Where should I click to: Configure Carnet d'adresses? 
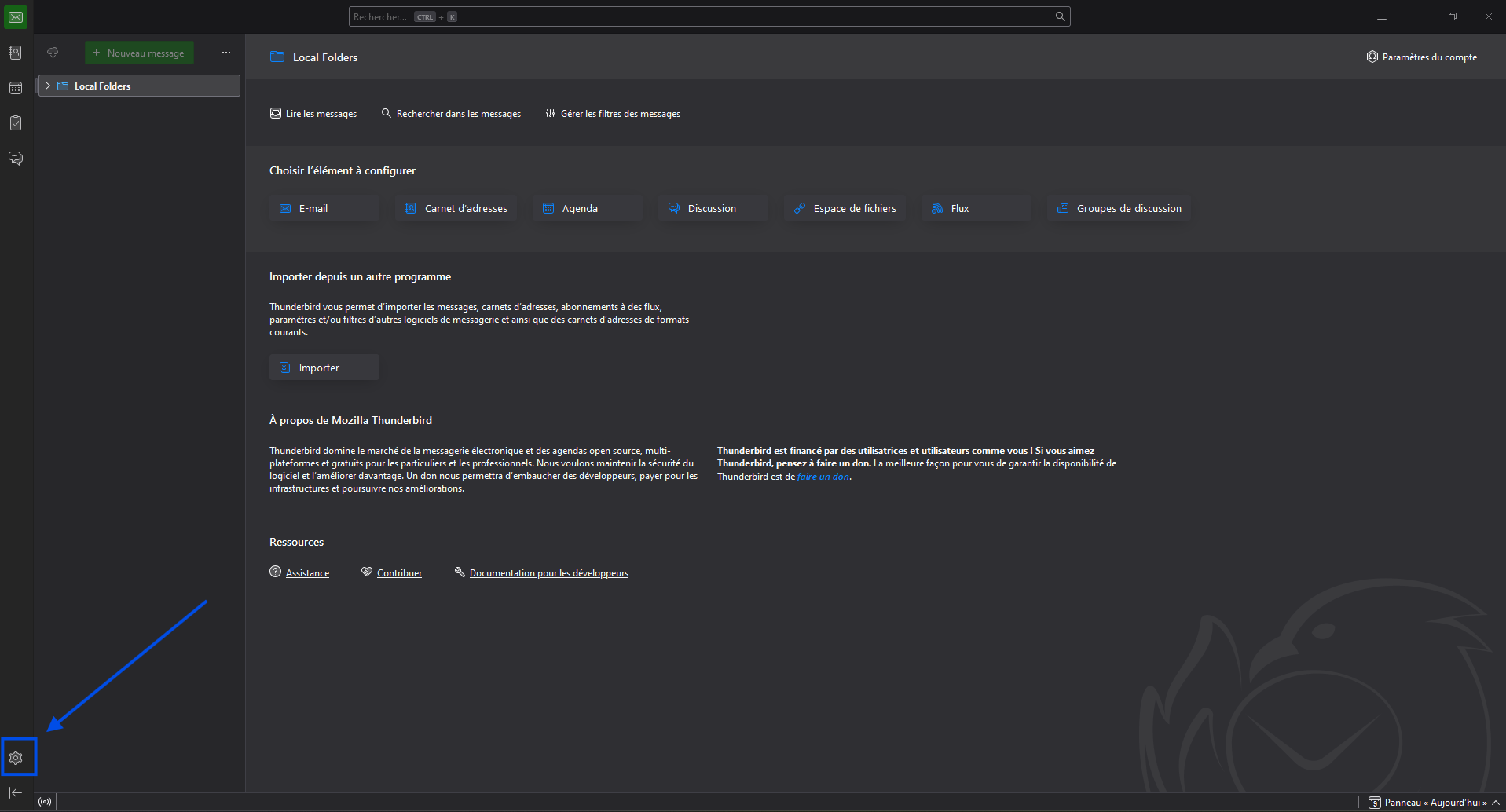click(456, 208)
